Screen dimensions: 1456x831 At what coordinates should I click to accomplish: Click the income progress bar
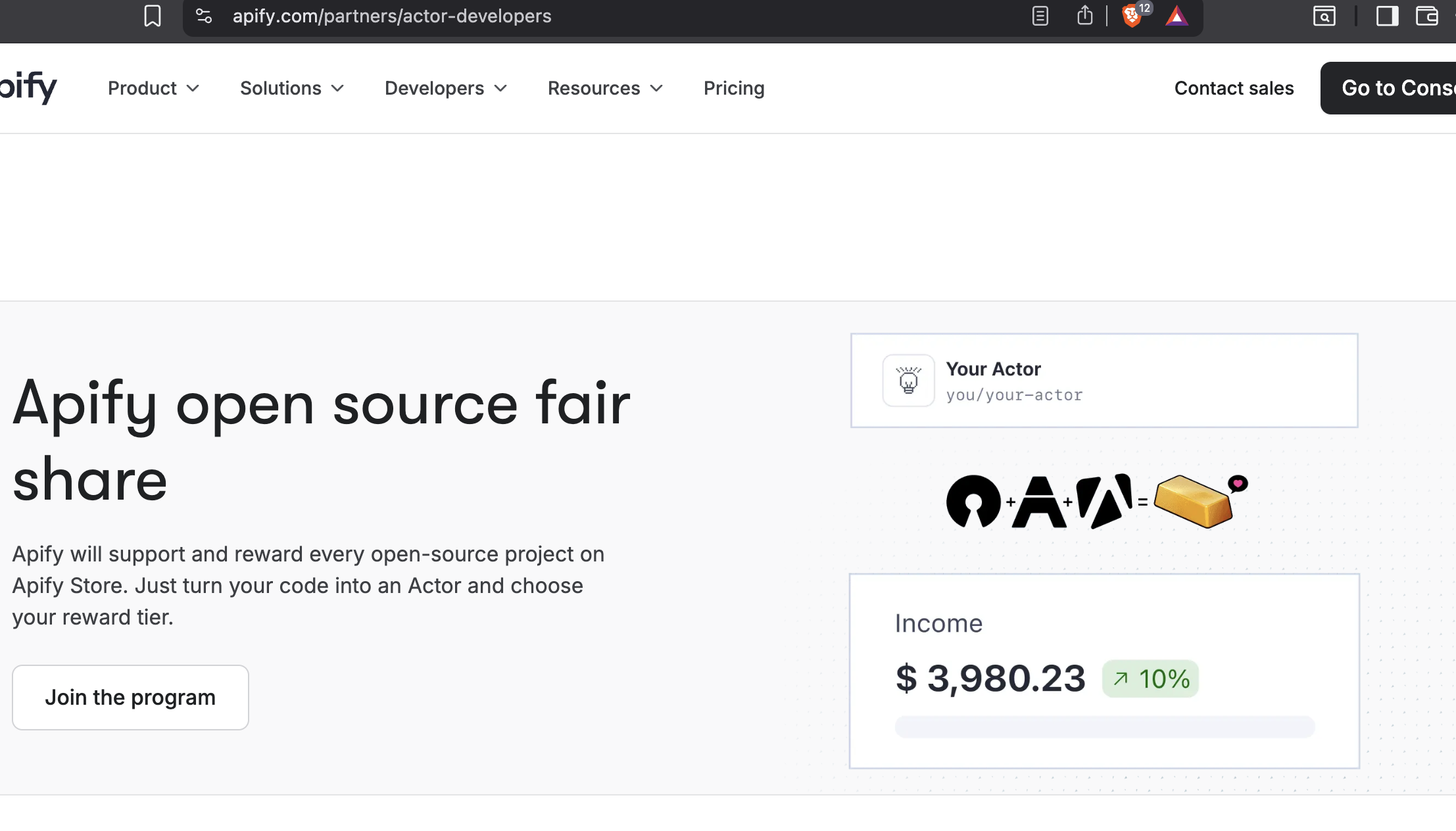click(x=1105, y=726)
